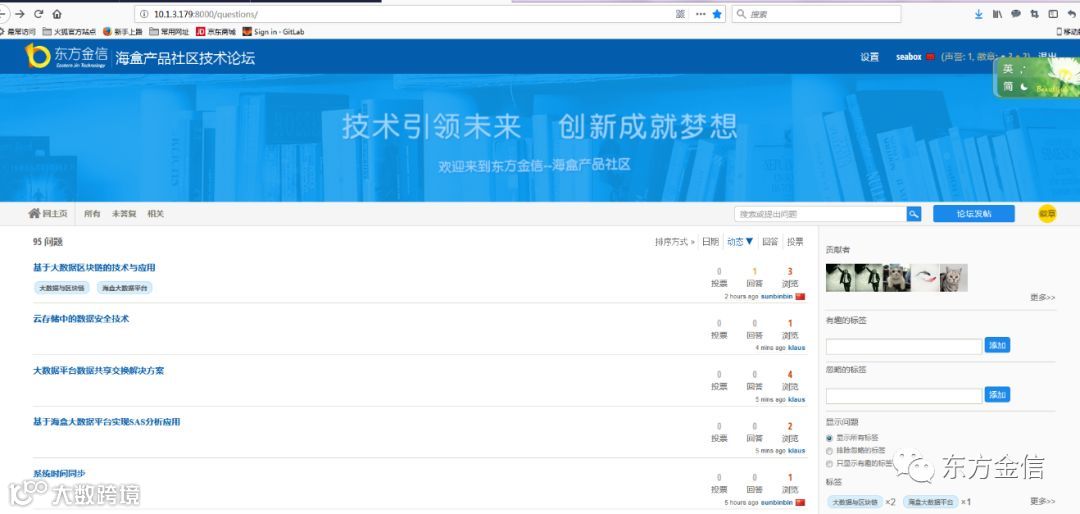Click 论坛发帖 post button
1080x514 pixels.
point(974,214)
